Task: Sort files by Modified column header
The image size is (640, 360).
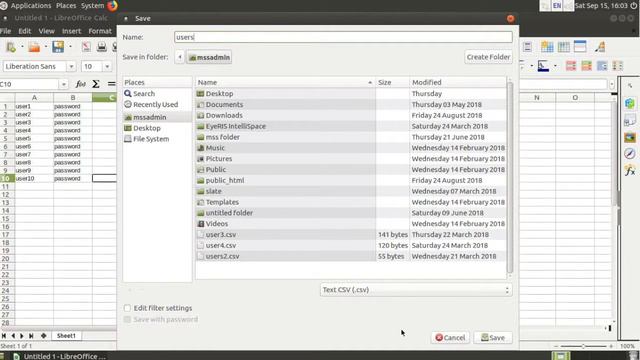Action: click(x=458, y=82)
